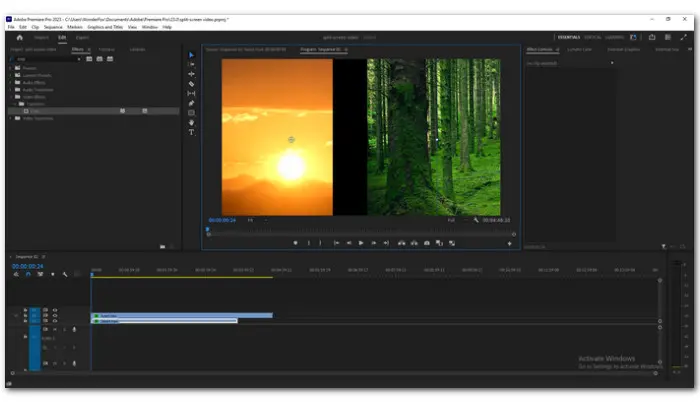Select the Slip tool
The width and height of the screenshot is (700, 407).
192,93
